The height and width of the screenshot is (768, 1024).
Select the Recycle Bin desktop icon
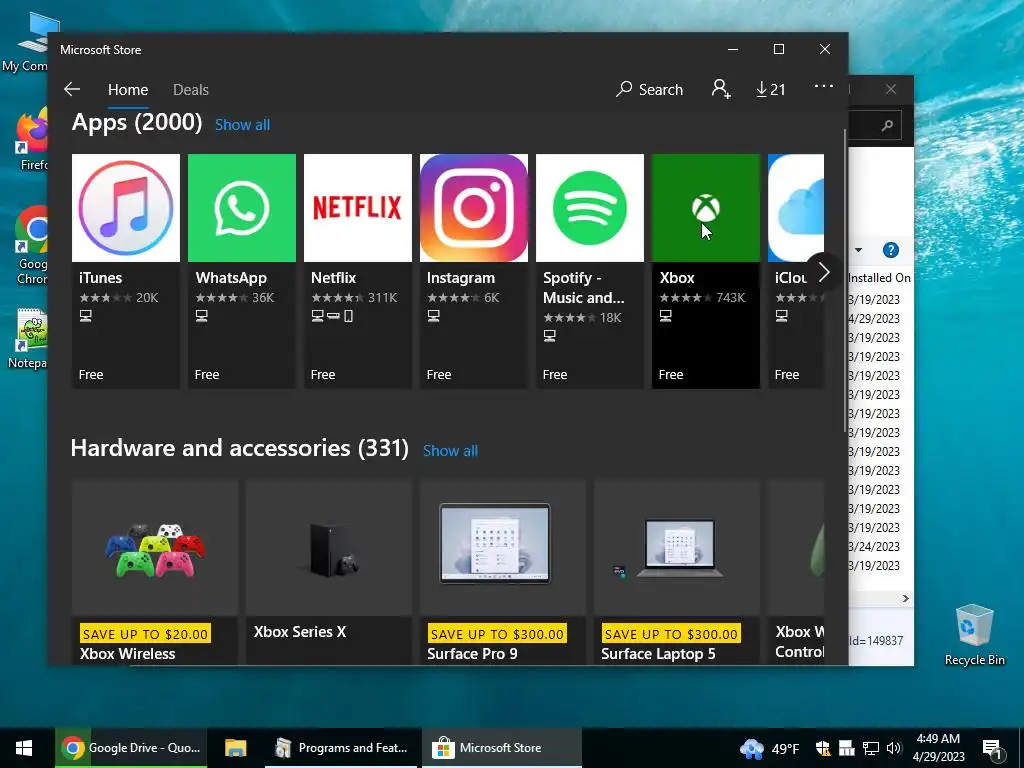coord(974,635)
